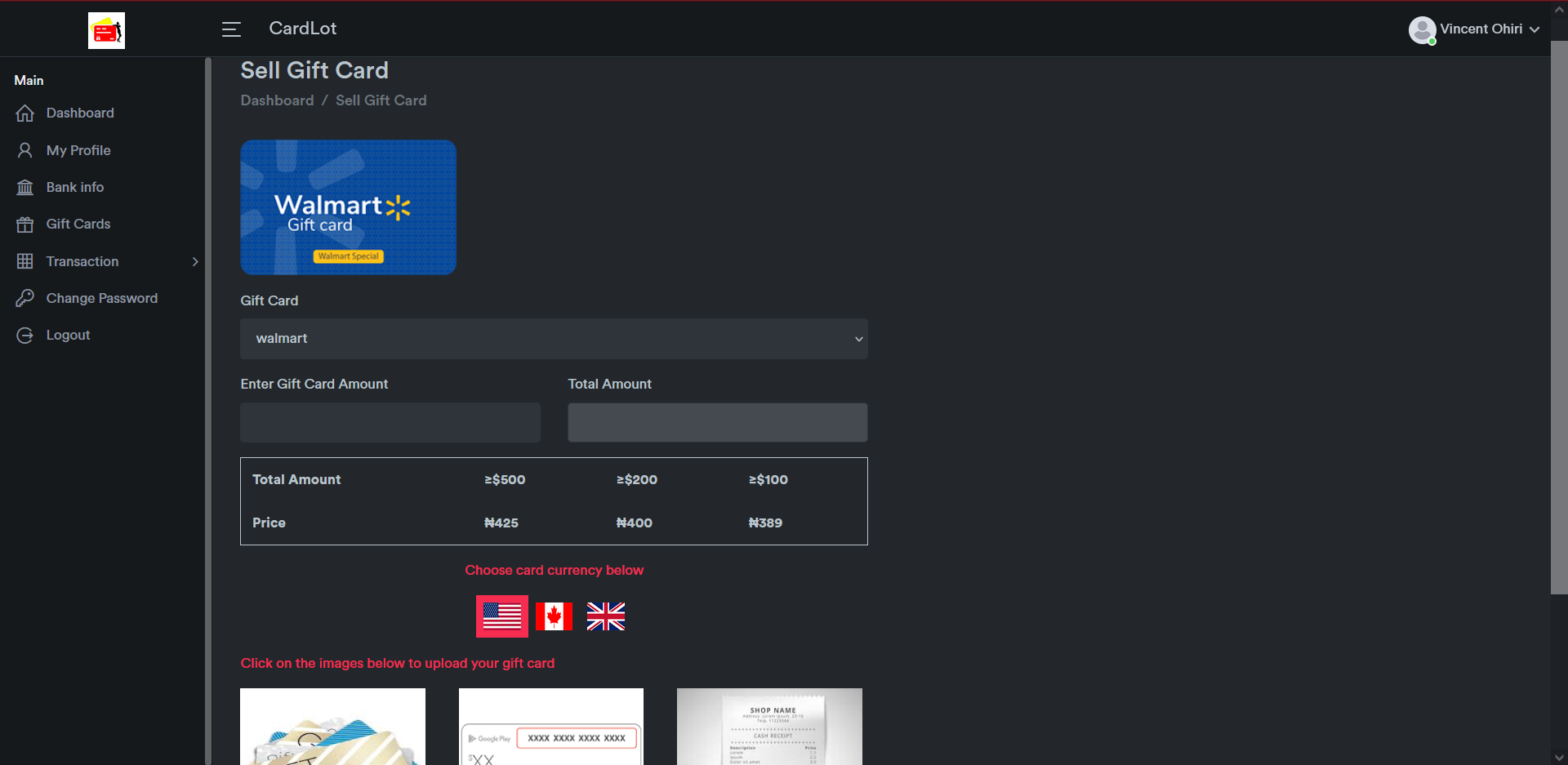The image size is (1568, 765).
Task: Open the Vincent Ohiri user menu
Action: 1474,29
